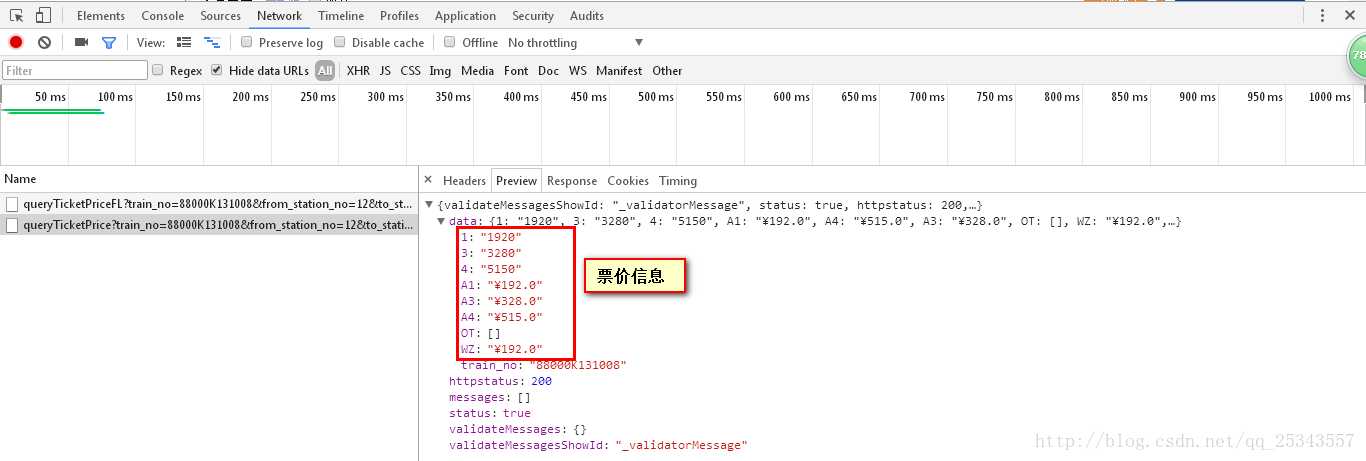This screenshot has width=1366, height=461.
Task: Check the Disable cache option
Action: coord(340,42)
